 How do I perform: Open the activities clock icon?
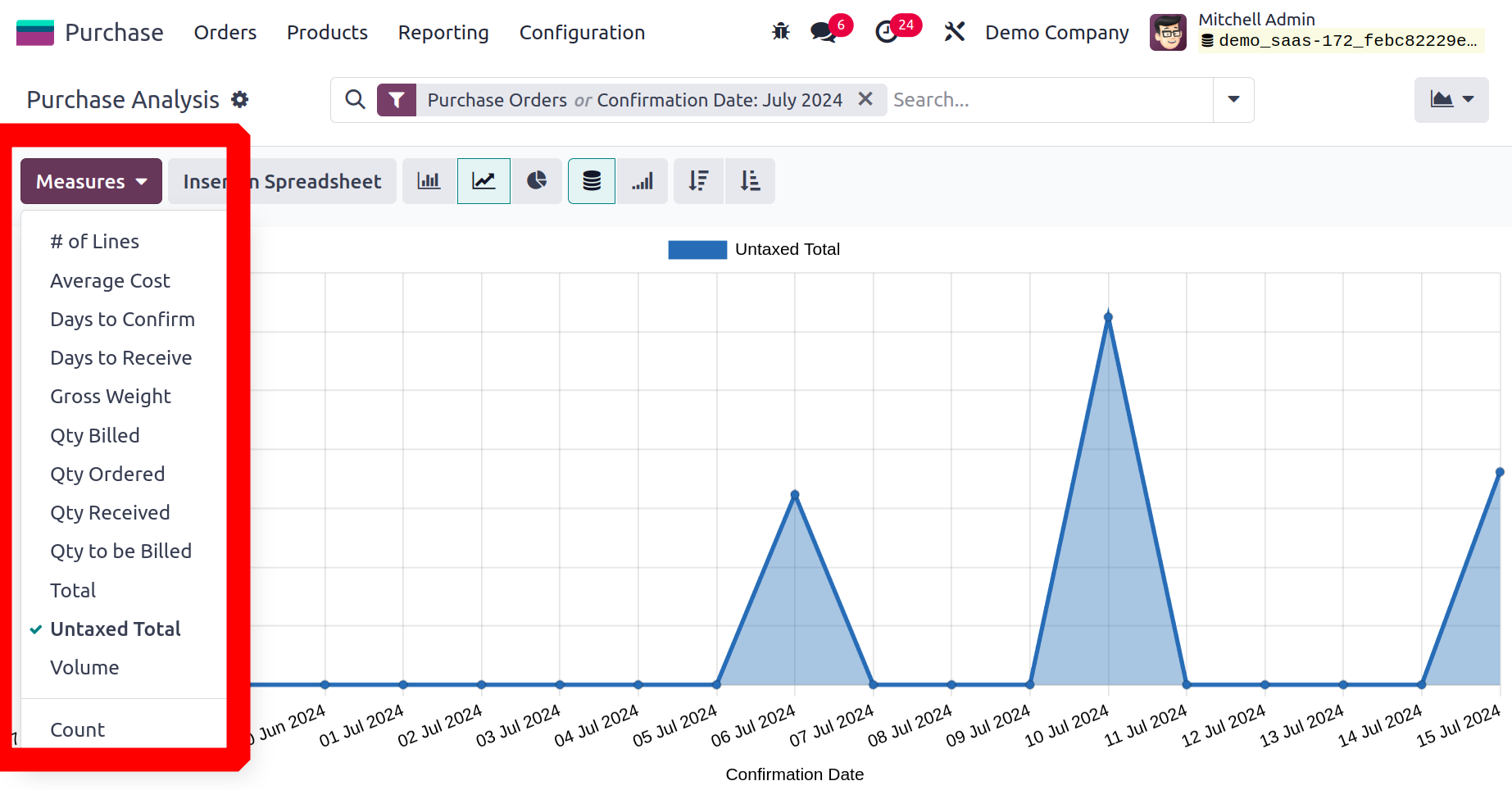(887, 32)
